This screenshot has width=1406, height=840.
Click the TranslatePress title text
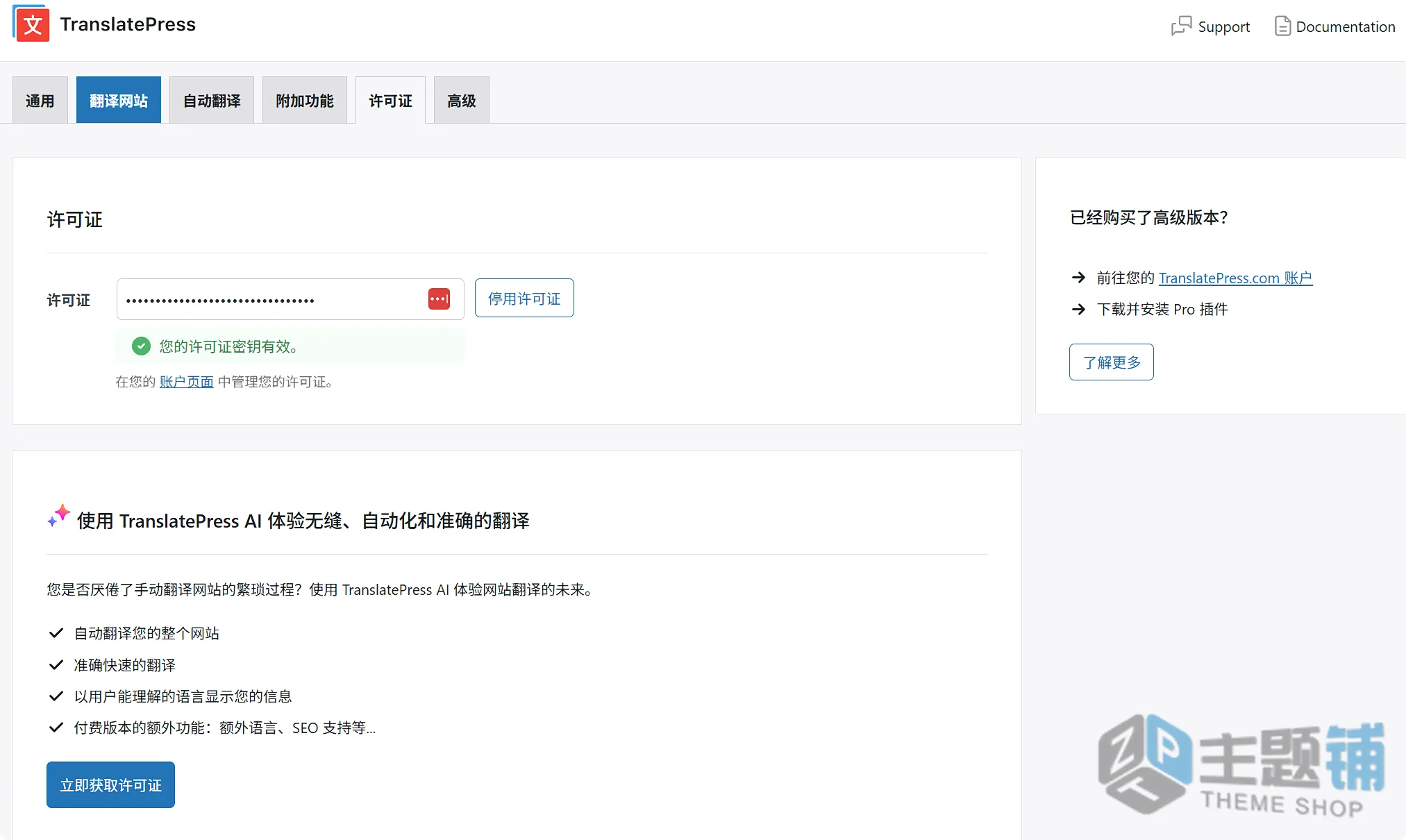coord(128,24)
